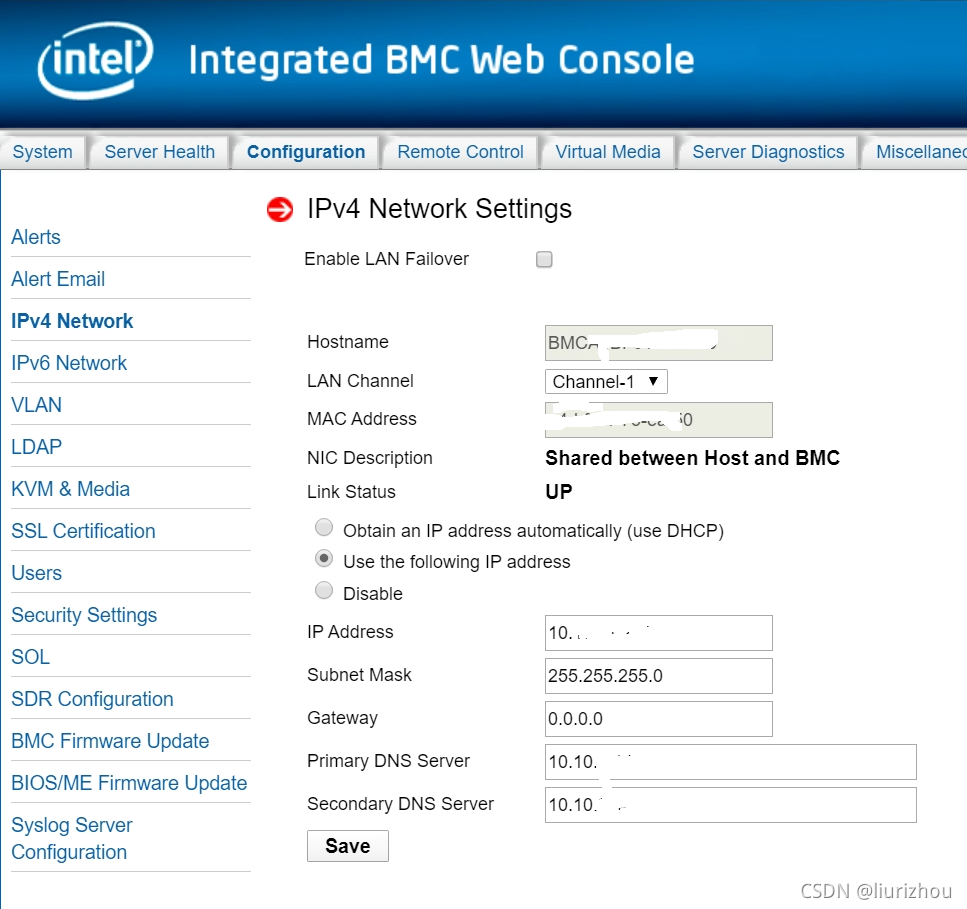Open BMC Firmware Update
This screenshot has height=909, width=967.
(110, 740)
